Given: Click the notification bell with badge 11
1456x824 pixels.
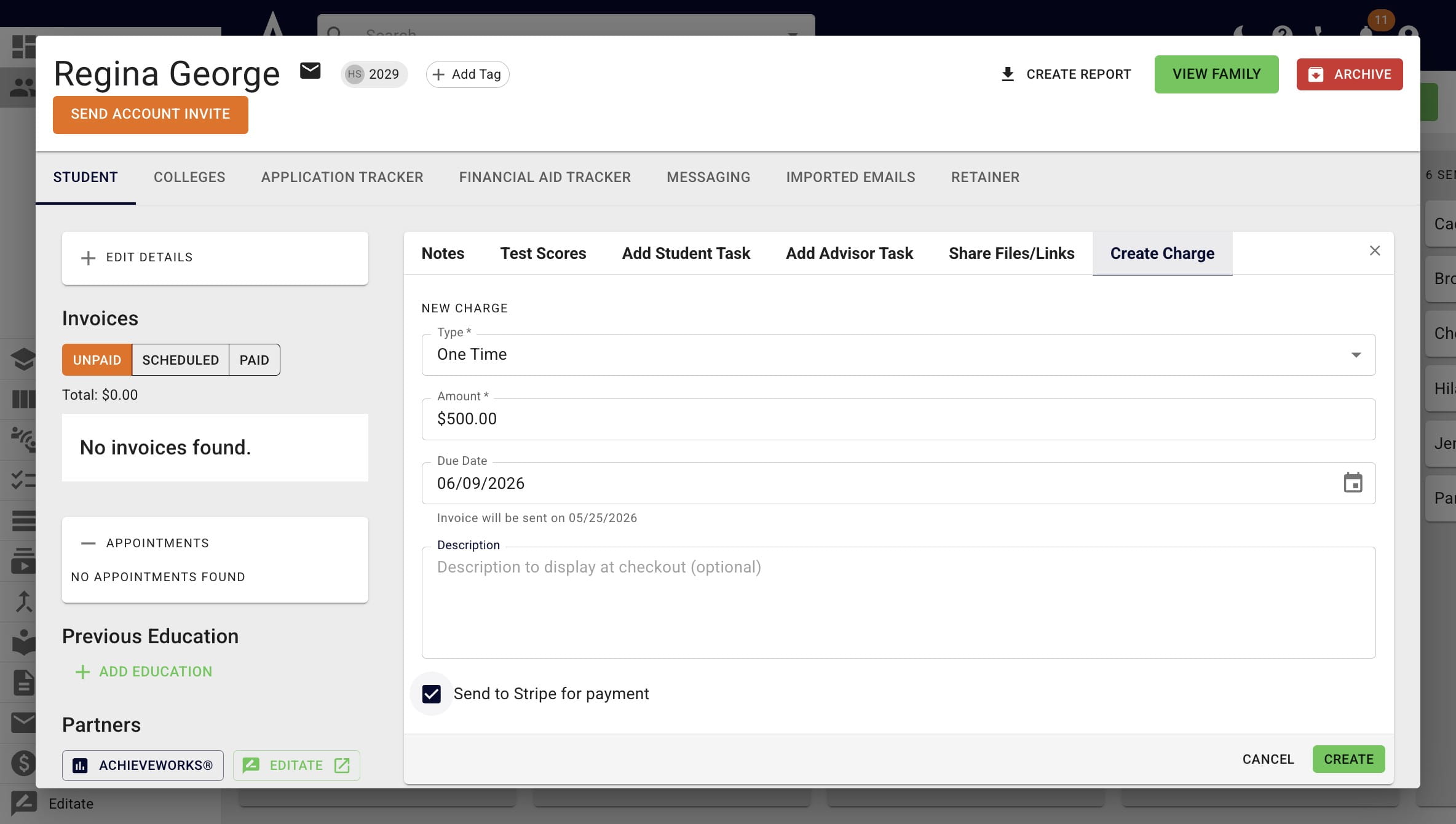Looking at the screenshot, I should coord(1366,32).
